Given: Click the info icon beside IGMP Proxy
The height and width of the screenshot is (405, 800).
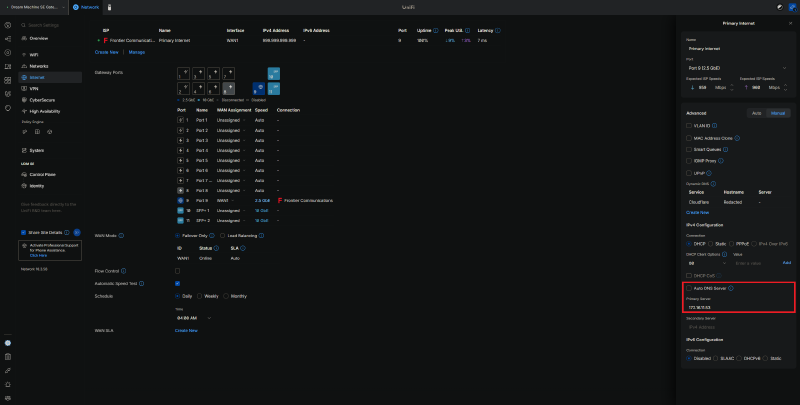Looking at the screenshot, I should click(x=721, y=161).
